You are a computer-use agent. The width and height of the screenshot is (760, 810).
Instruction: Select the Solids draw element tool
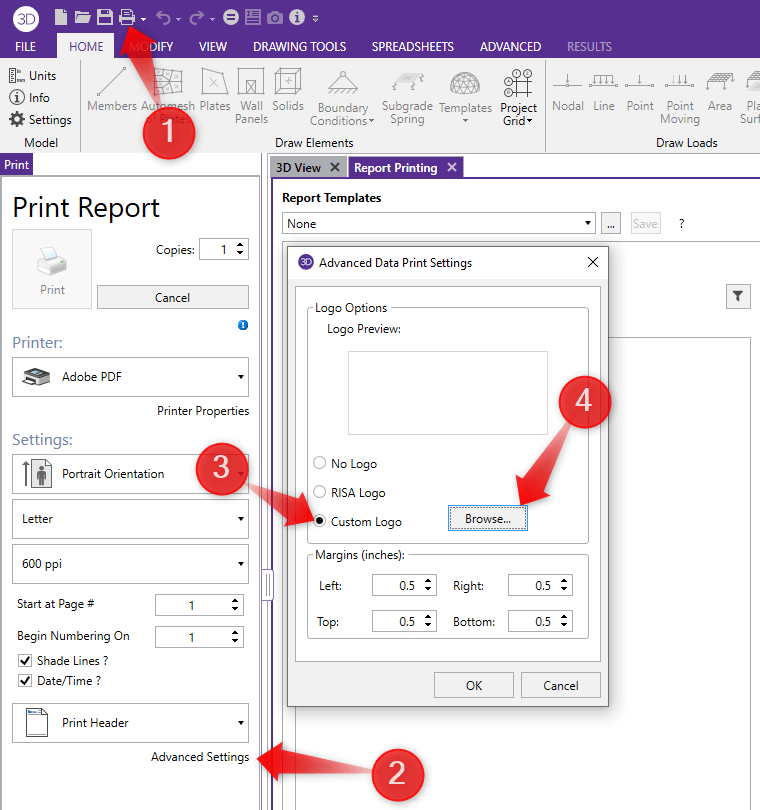point(288,82)
